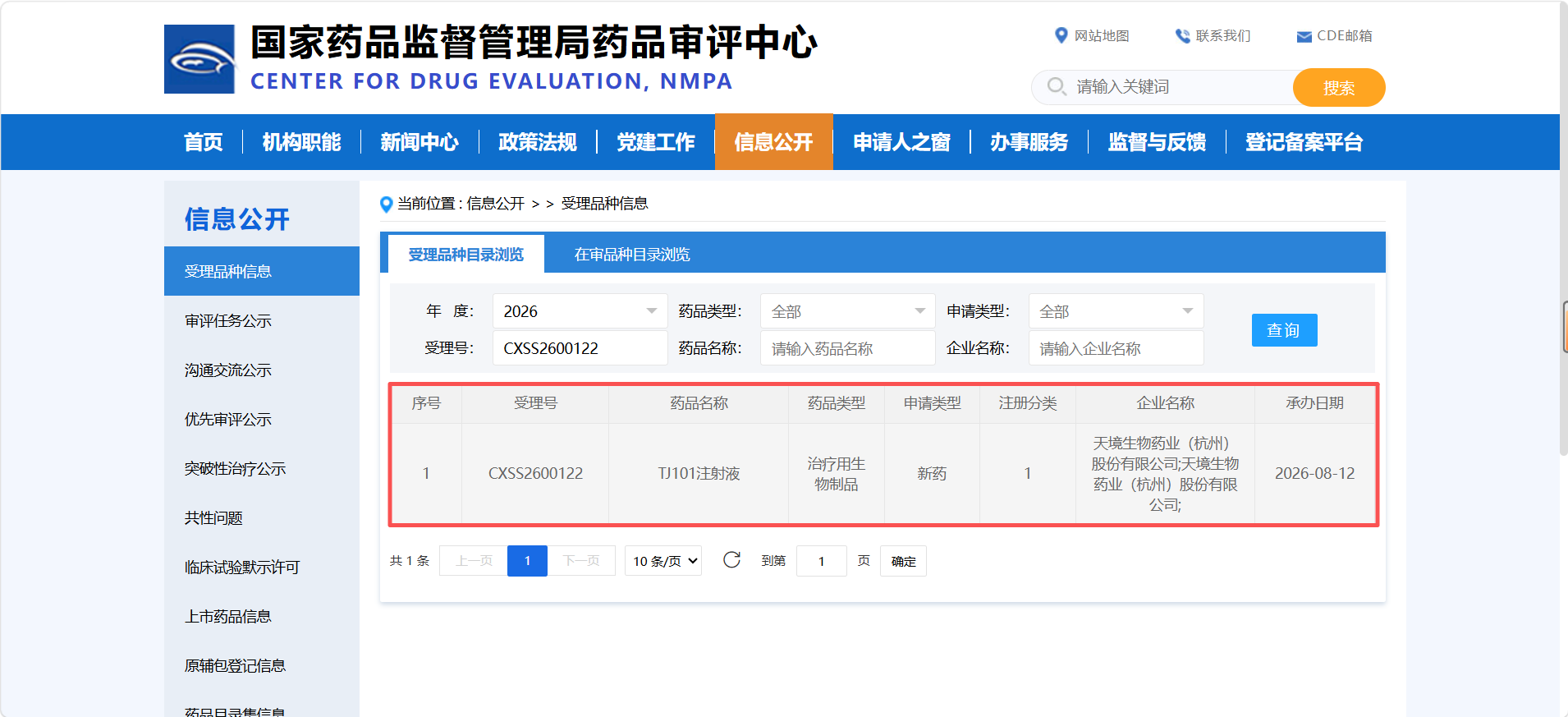Click TJ101注射液 drug name cell
1568x717 pixels.
click(x=699, y=473)
